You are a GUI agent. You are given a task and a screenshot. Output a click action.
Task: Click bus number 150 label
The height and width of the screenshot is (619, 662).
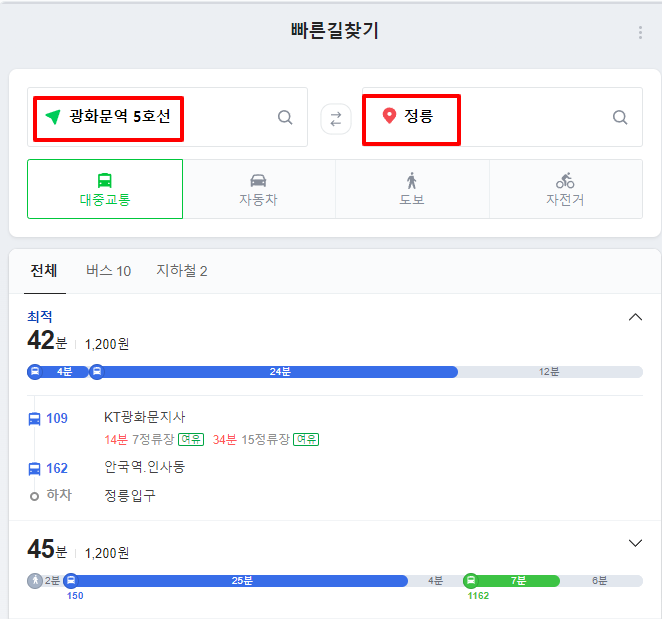tap(75, 596)
